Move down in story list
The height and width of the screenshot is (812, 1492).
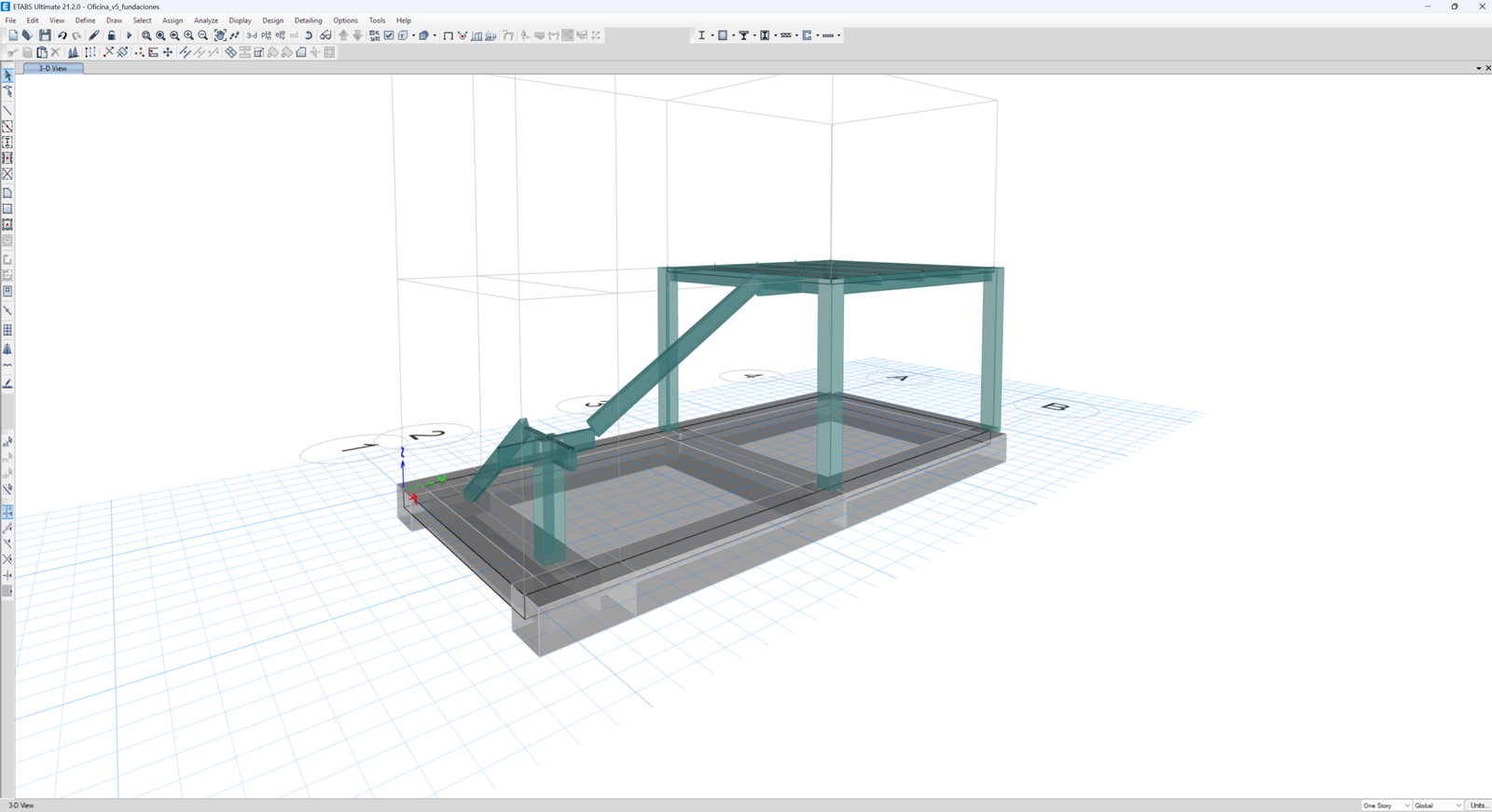357,35
